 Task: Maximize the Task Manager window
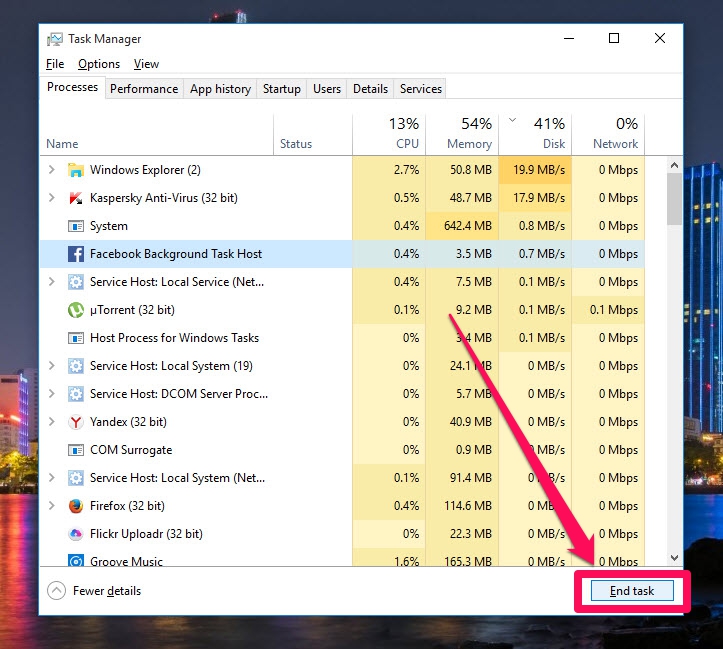[614, 38]
